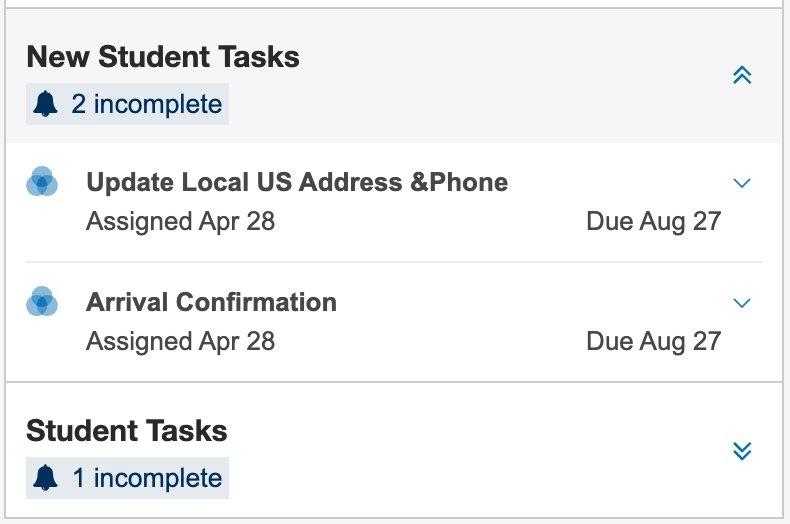This screenshot has width=790, height=524.
Task: Expand the Student Tasks section
Action: click(742, 450)
